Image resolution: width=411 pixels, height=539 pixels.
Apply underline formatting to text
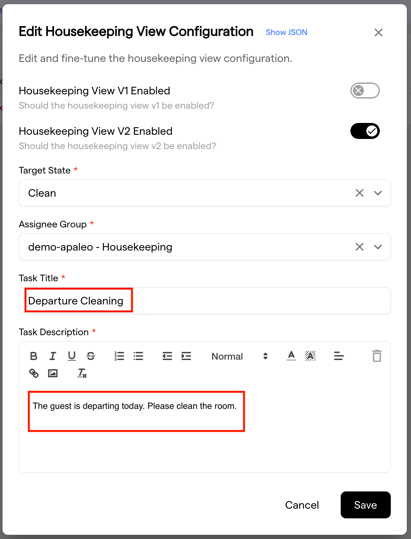point(71,356)
